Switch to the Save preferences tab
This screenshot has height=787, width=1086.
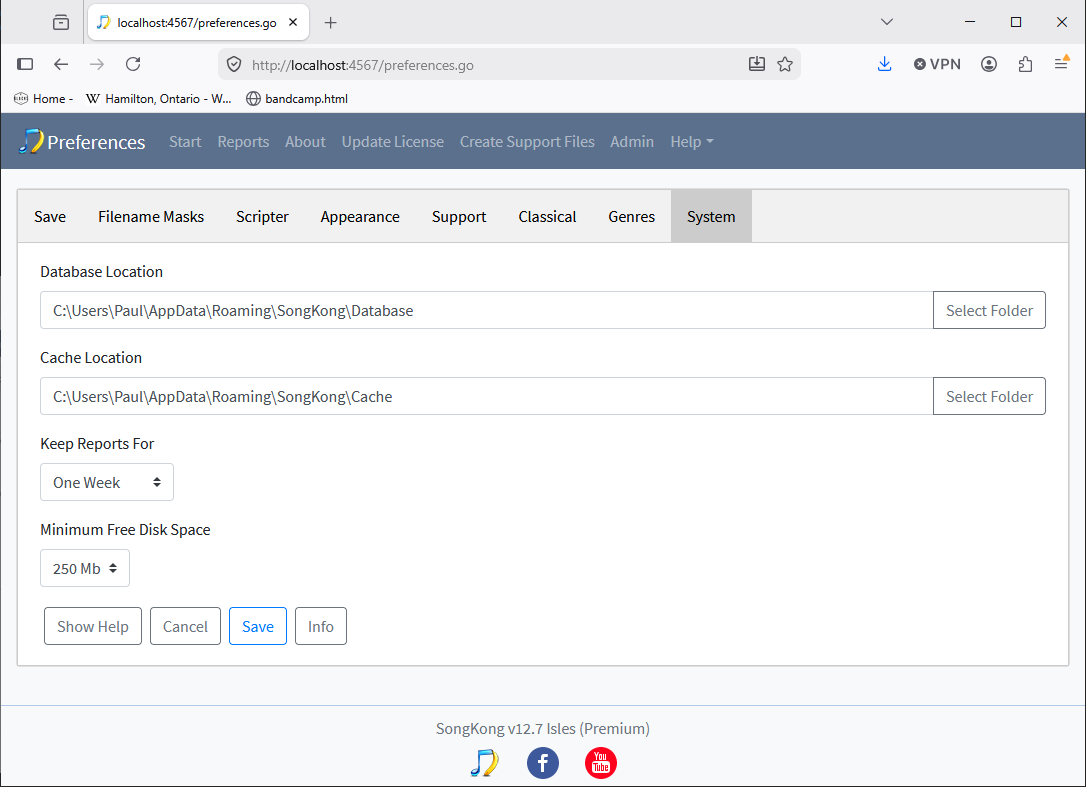click(50, 217)
